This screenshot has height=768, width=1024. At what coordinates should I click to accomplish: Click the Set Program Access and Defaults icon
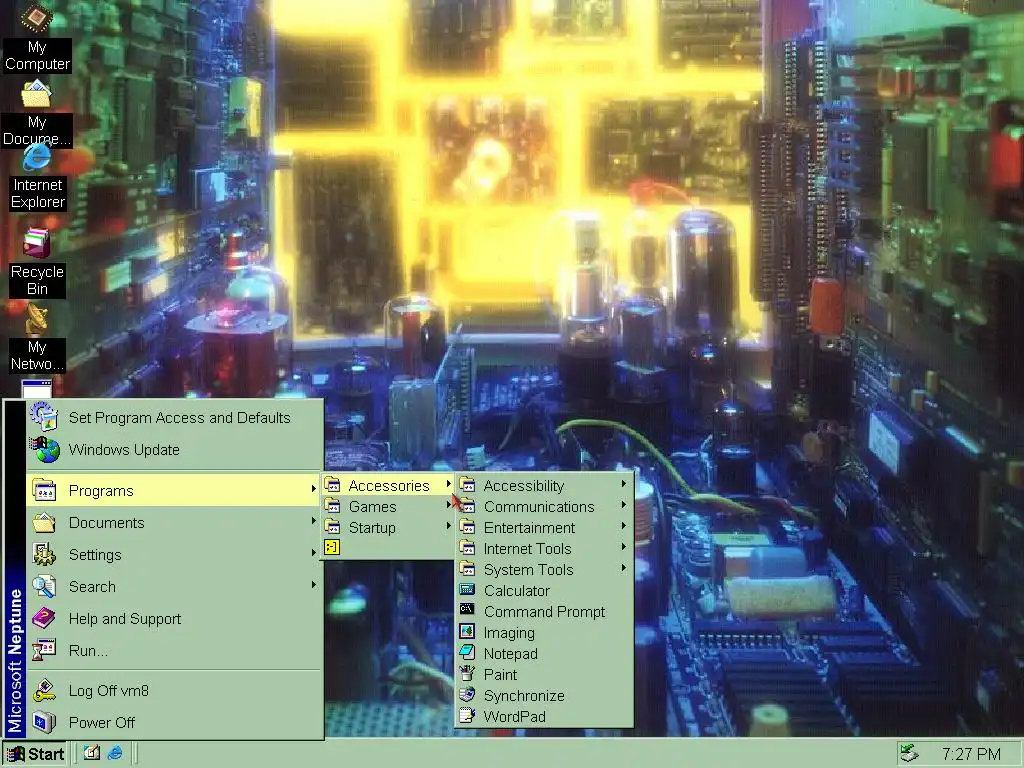[x=44, y=417]
